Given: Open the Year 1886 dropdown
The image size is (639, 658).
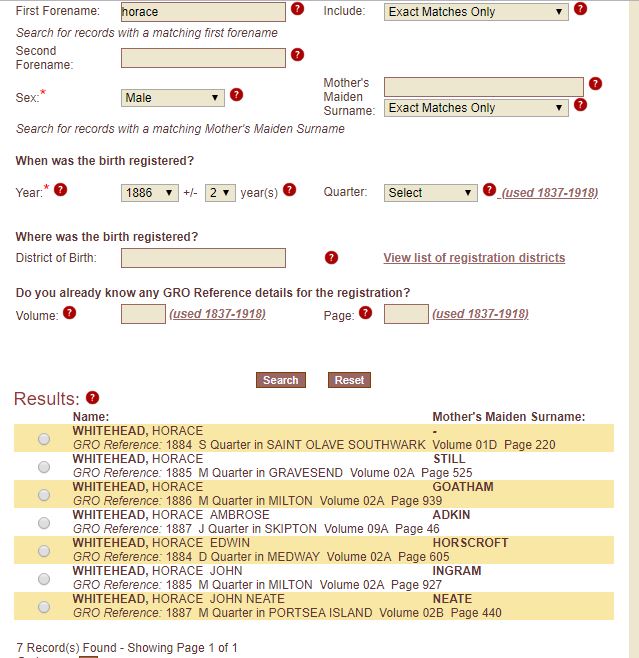Looking at the screenshot, I should pos(150,193).
